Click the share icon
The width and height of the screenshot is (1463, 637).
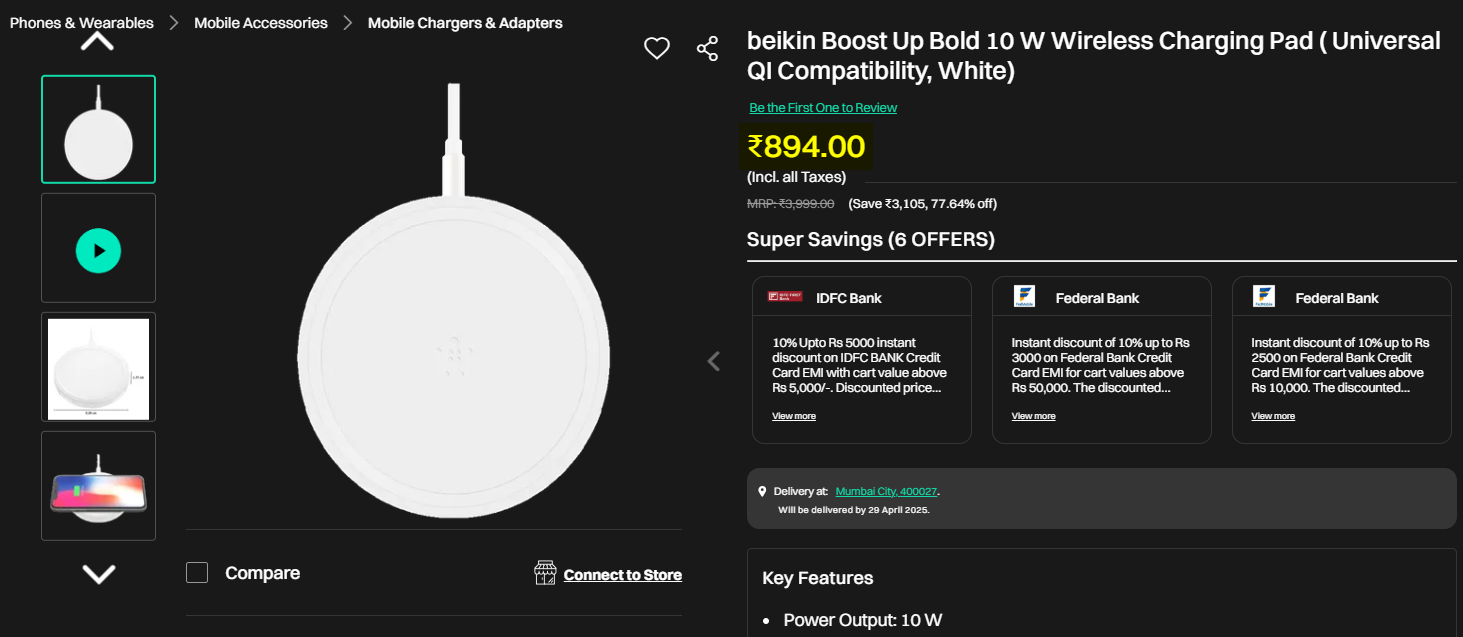point(707,49)
